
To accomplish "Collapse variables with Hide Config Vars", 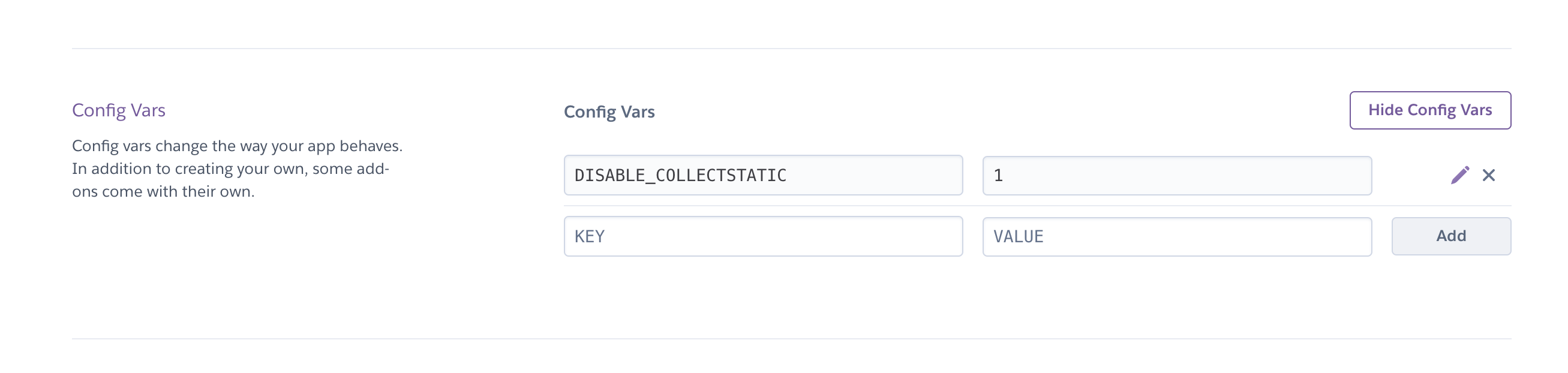I will (x=1429, y=110).
